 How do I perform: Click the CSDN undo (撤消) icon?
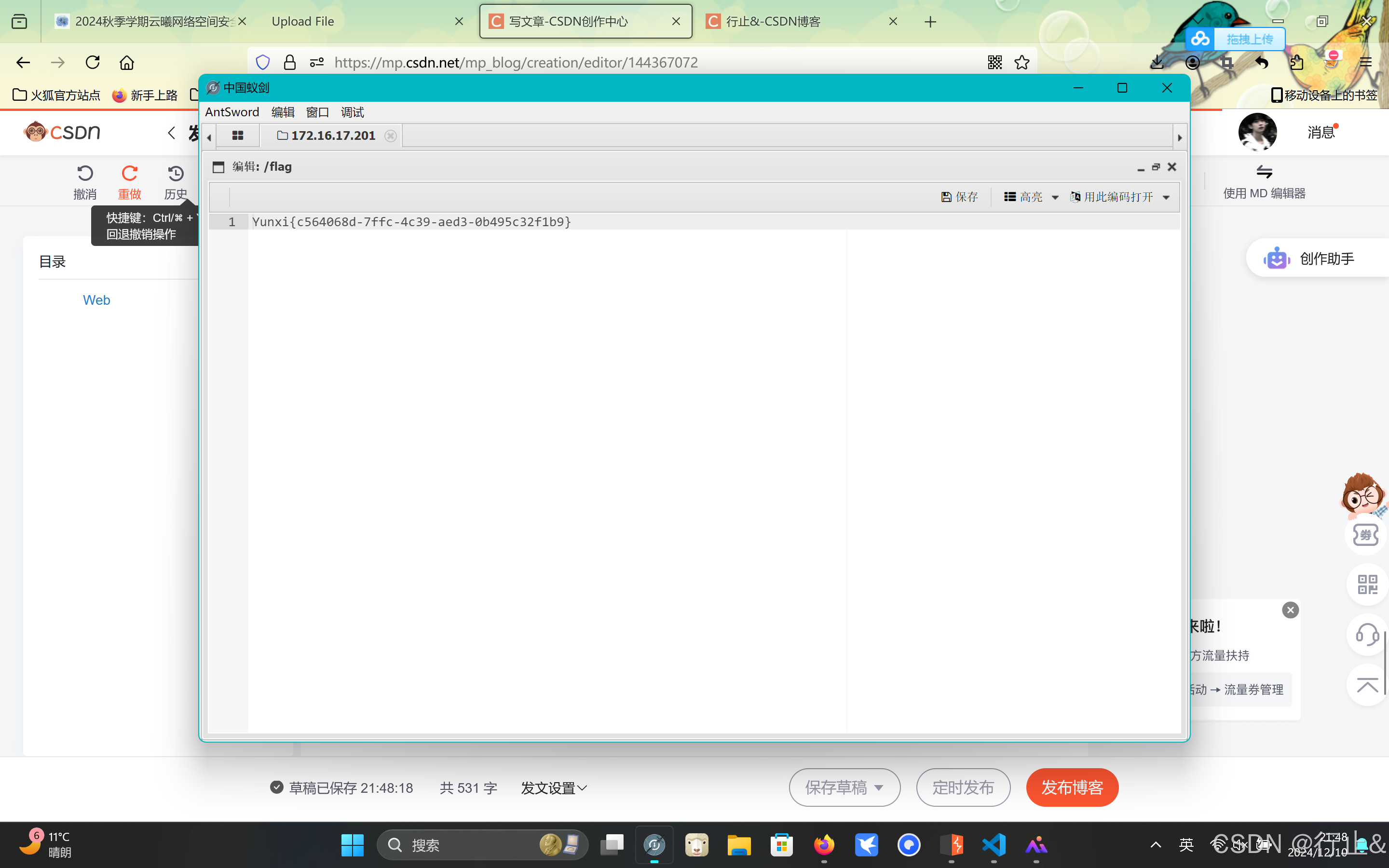pos(85,174)
